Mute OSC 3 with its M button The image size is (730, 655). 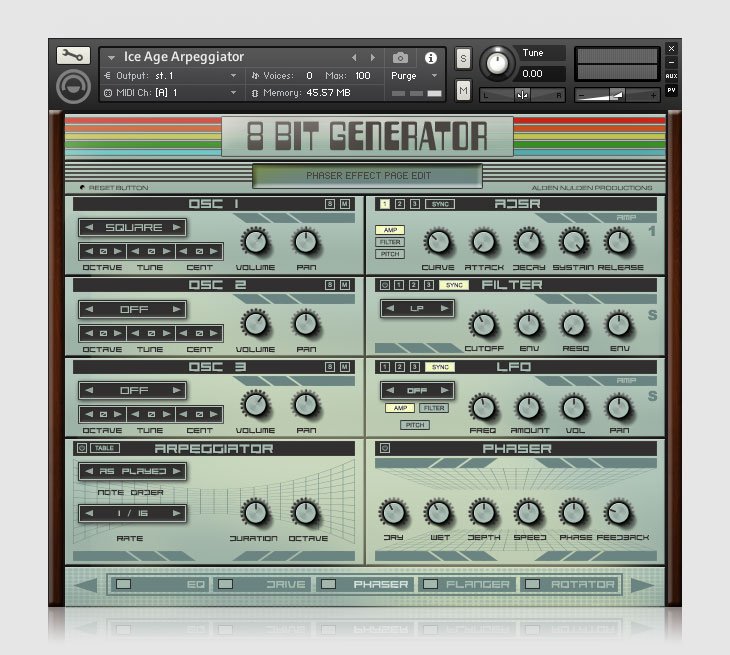click(x=345, y=367)
